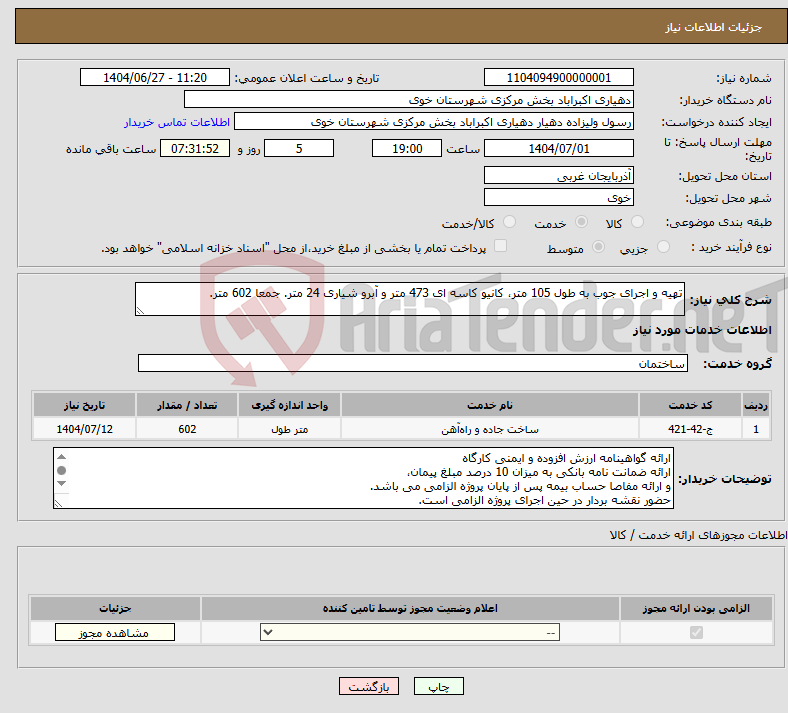Click the ساخت جاده و راه‌آهن cell
This screenshot has height=713, width=788.
pos(490,429)
